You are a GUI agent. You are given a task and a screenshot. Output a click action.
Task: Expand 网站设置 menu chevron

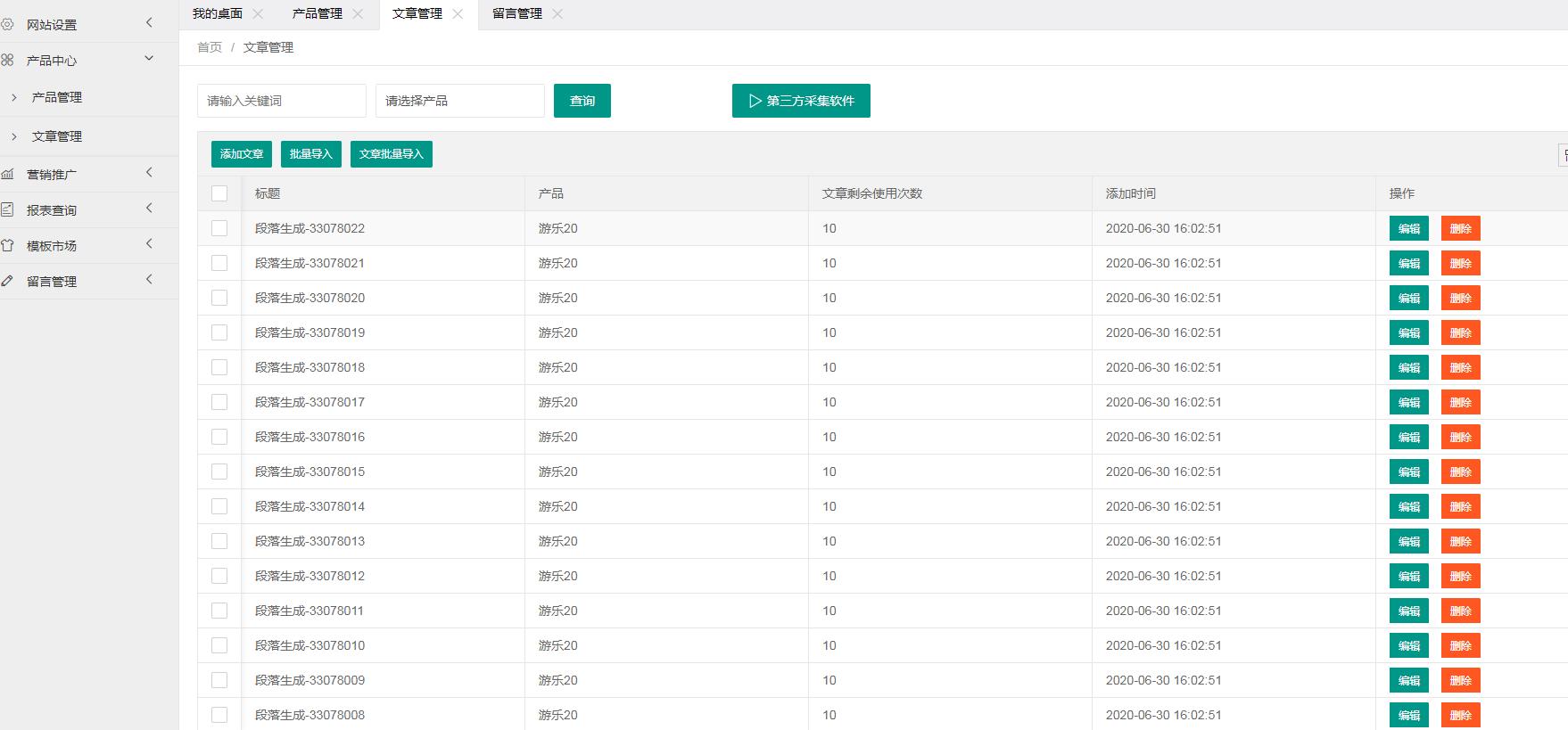(149, 22)
